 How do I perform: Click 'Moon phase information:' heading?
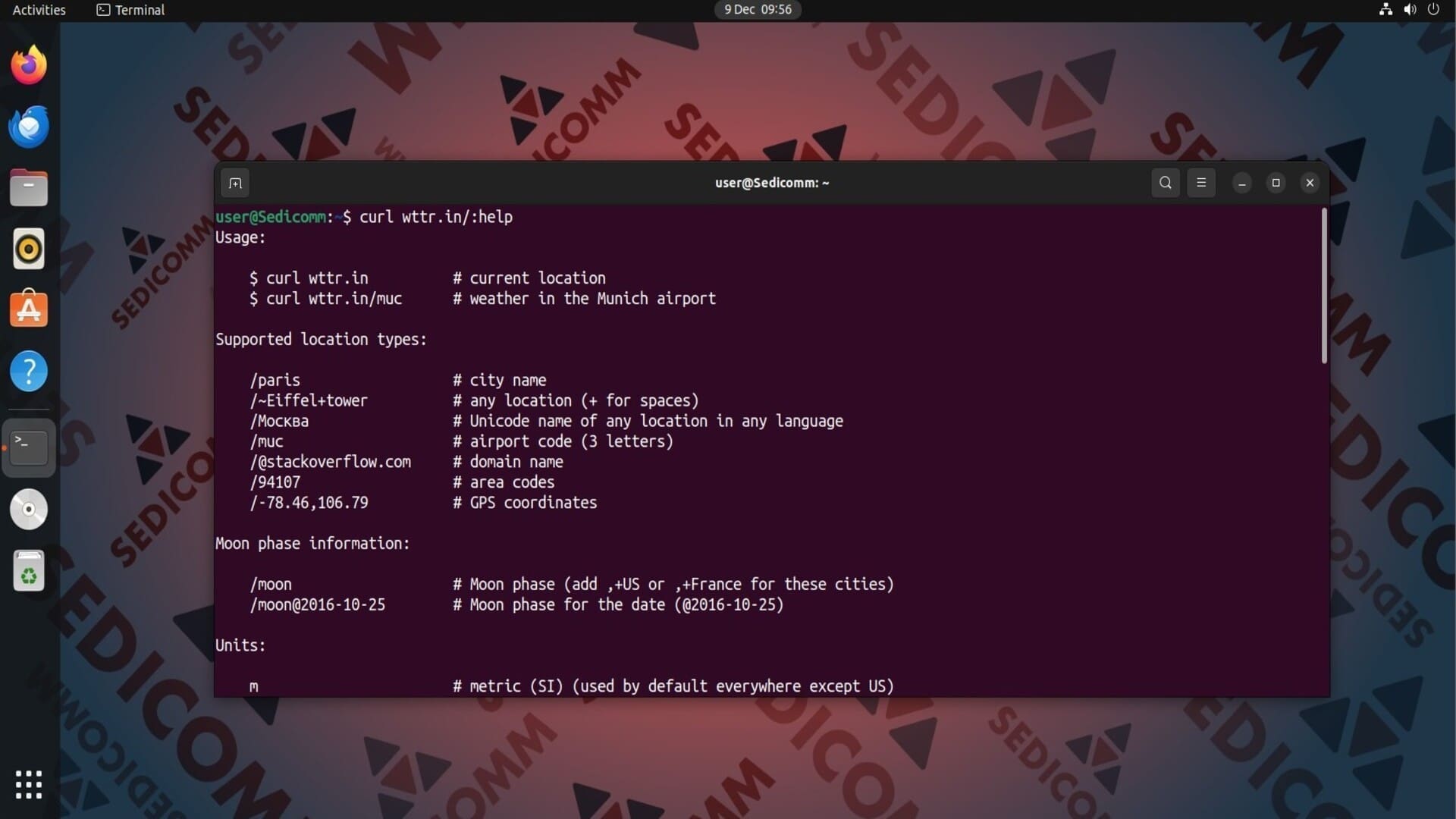pos(312,544)
